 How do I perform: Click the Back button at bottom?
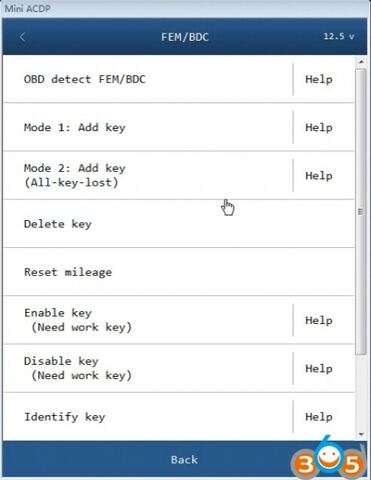[184, 460]
